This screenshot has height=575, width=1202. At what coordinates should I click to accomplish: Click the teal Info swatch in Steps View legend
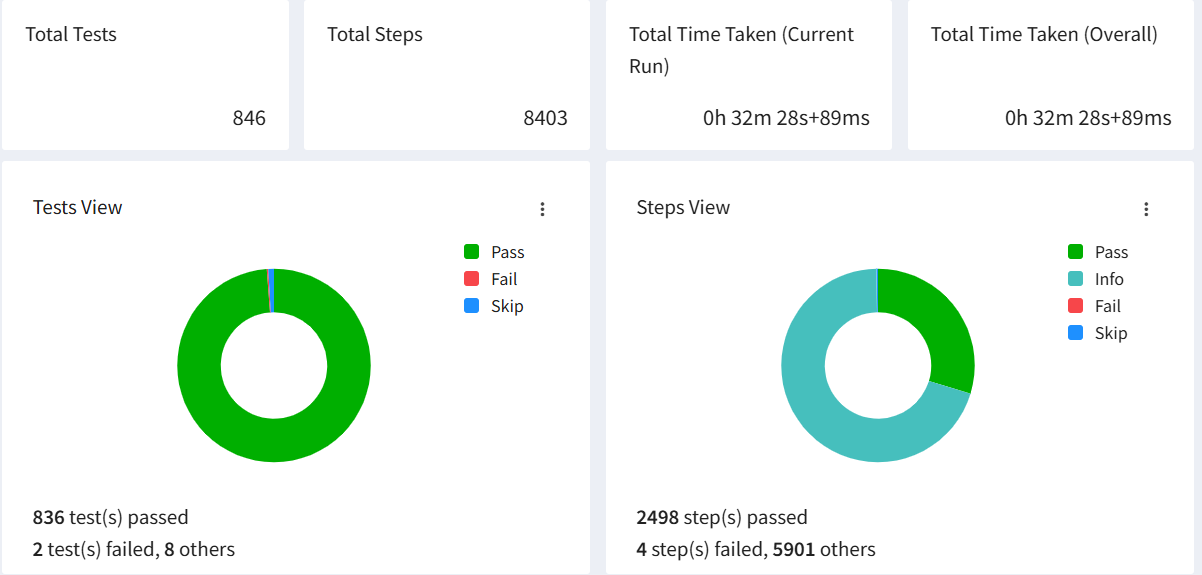(x=1076, y=279)
